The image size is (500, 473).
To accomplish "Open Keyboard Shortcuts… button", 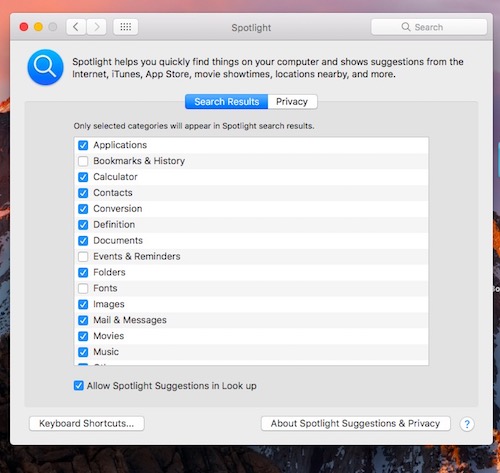I will click(87, 423).
